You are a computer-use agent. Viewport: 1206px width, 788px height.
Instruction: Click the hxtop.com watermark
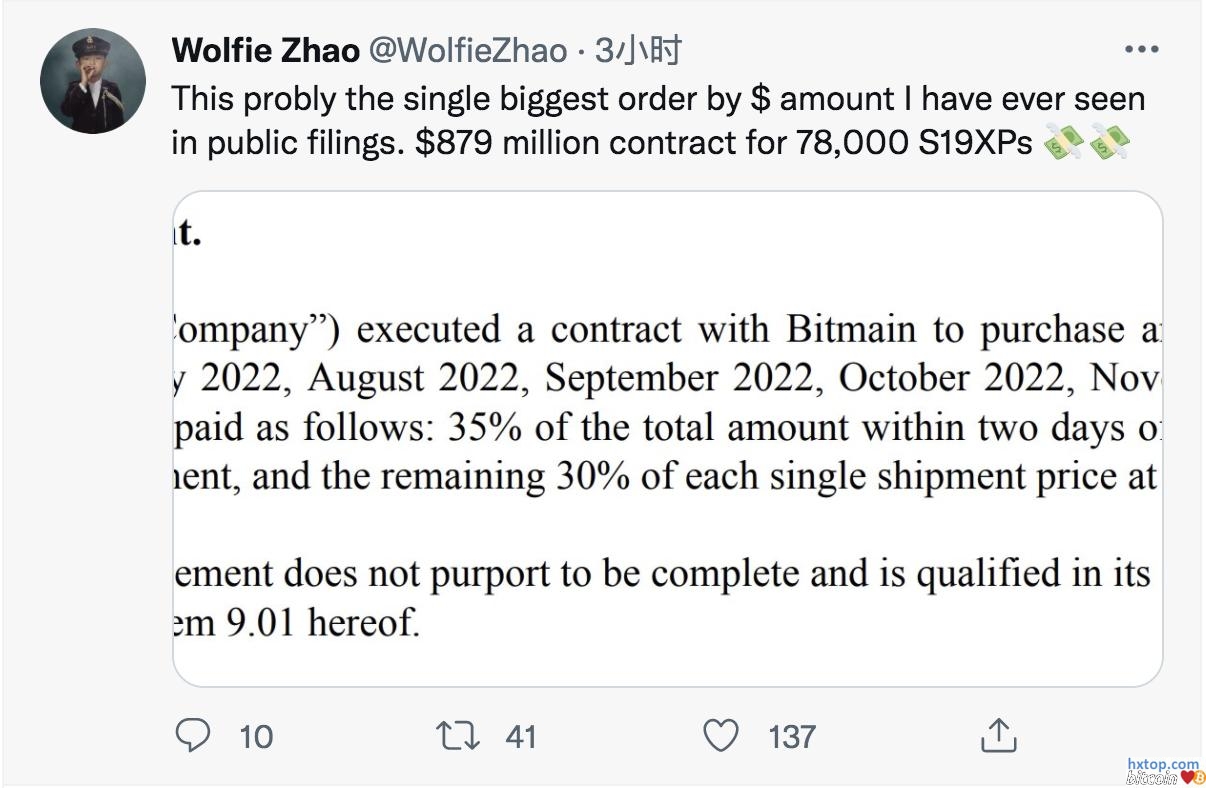(x=1162, y=763)
